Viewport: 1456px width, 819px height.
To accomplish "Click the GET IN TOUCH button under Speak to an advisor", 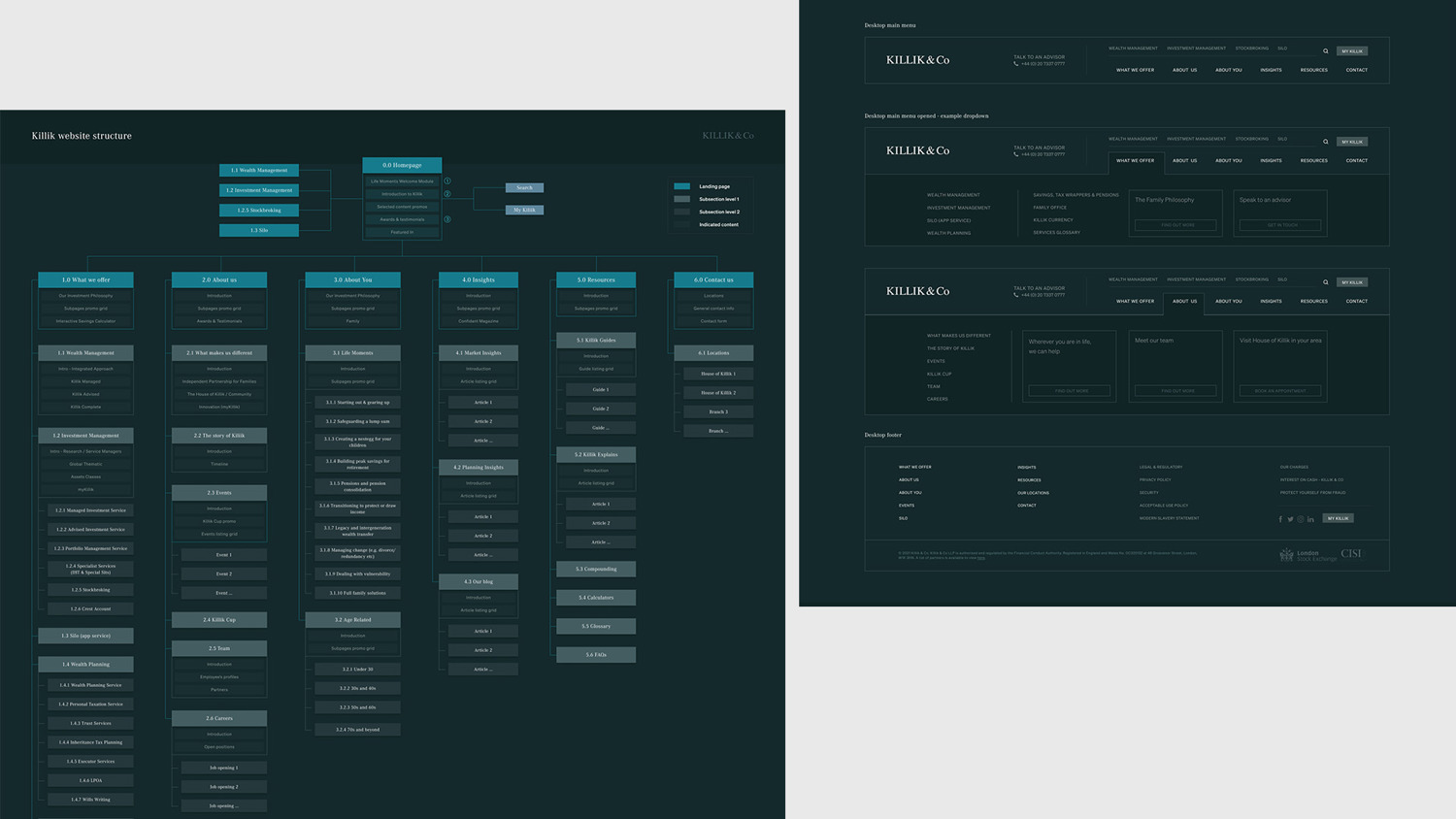I will point(1280,225).
